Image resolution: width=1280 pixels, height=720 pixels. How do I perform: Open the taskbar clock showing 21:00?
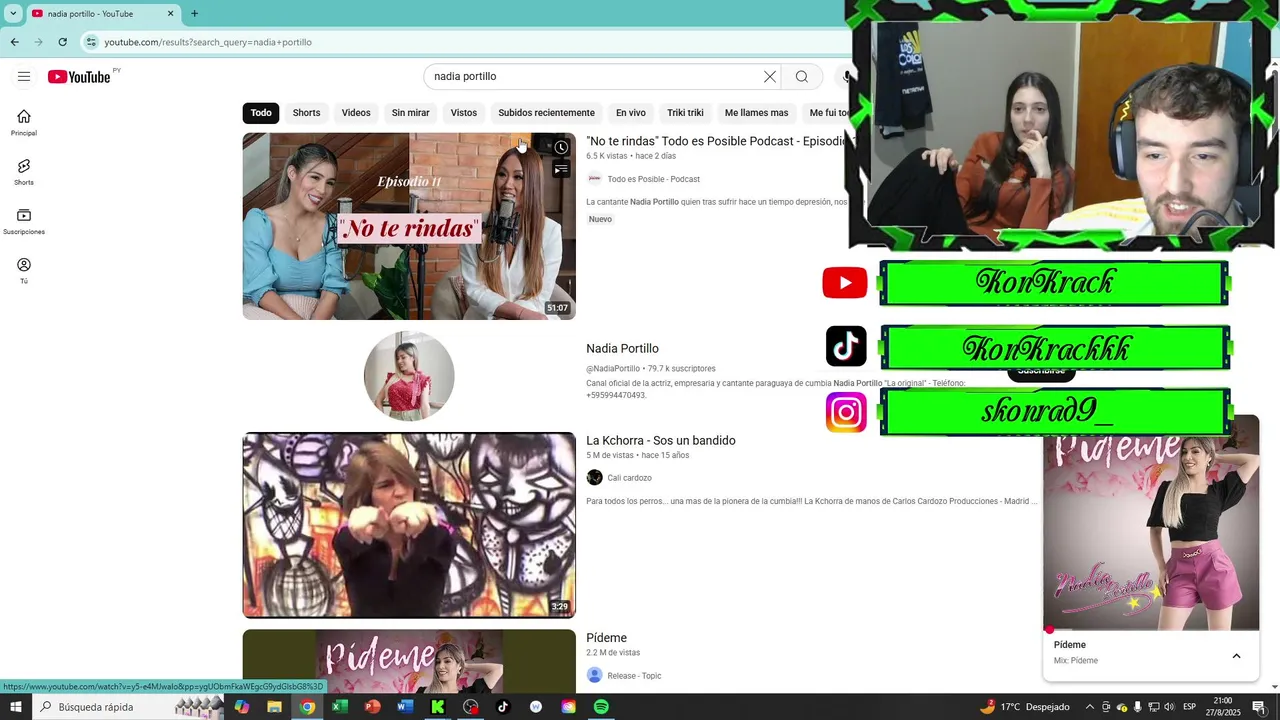(1222, 707)
